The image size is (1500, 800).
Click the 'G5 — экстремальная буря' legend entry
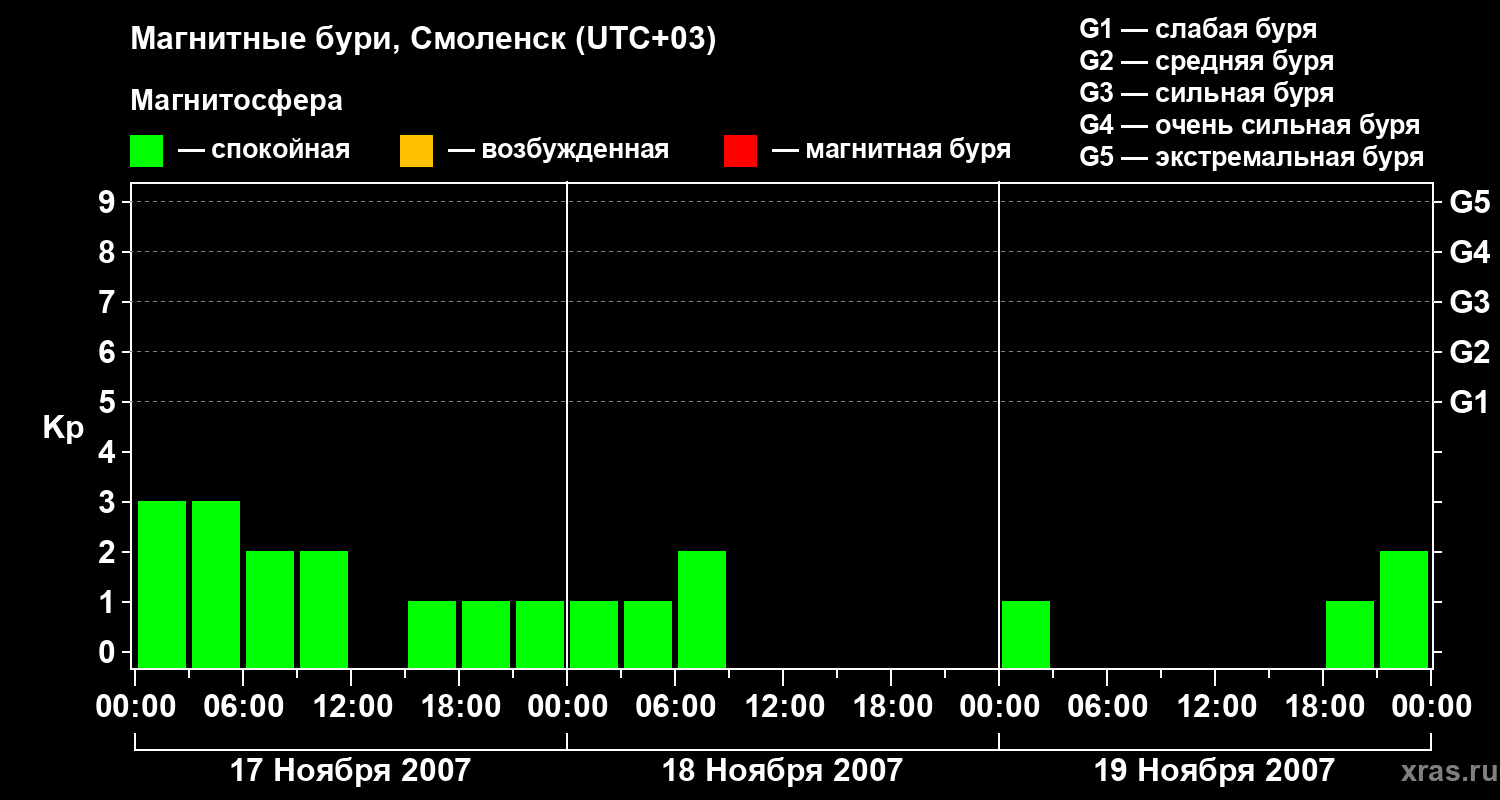[1252, 157]
